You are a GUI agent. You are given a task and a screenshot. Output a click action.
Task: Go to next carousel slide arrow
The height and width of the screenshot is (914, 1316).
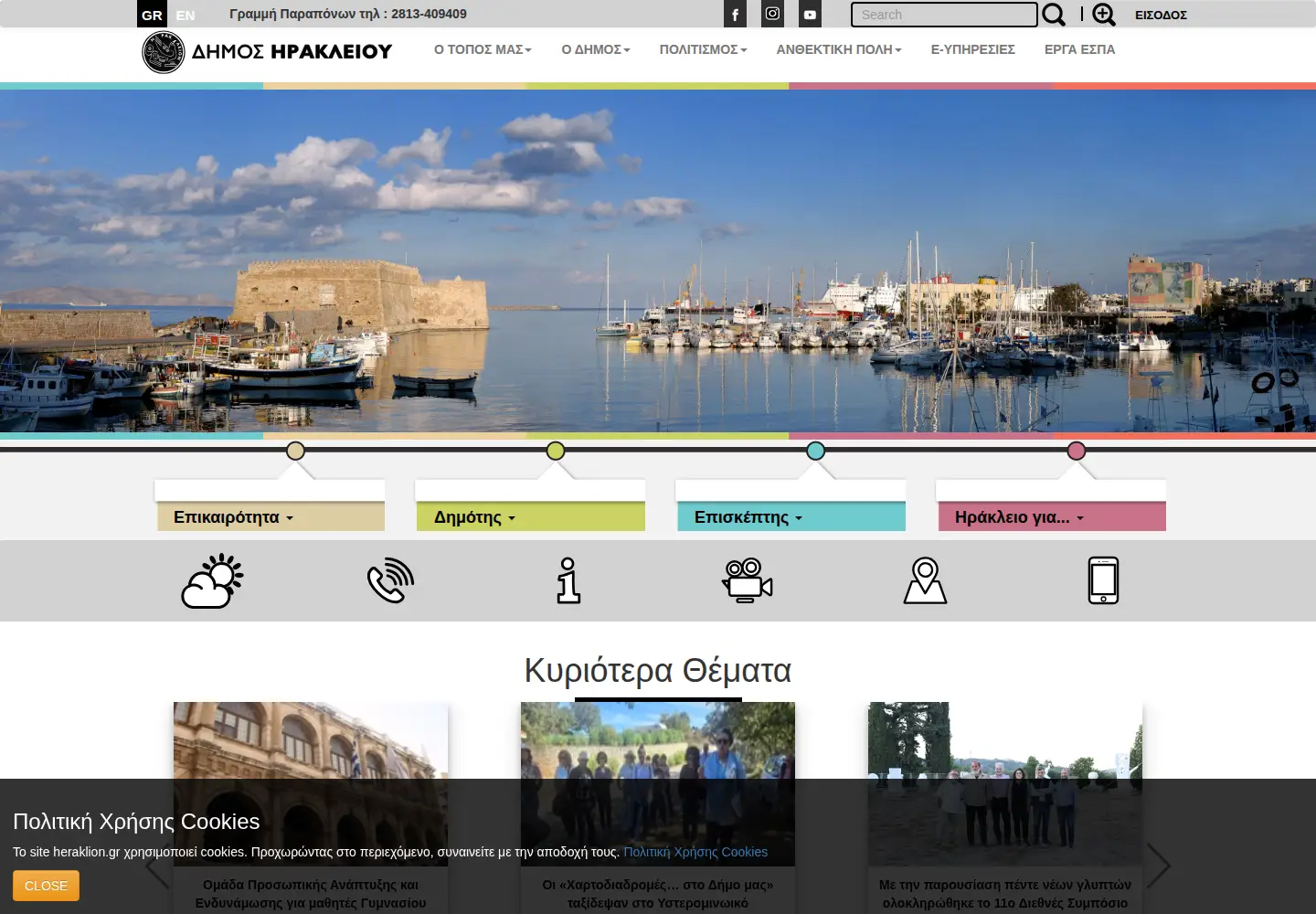click(x=1158, y=865)
